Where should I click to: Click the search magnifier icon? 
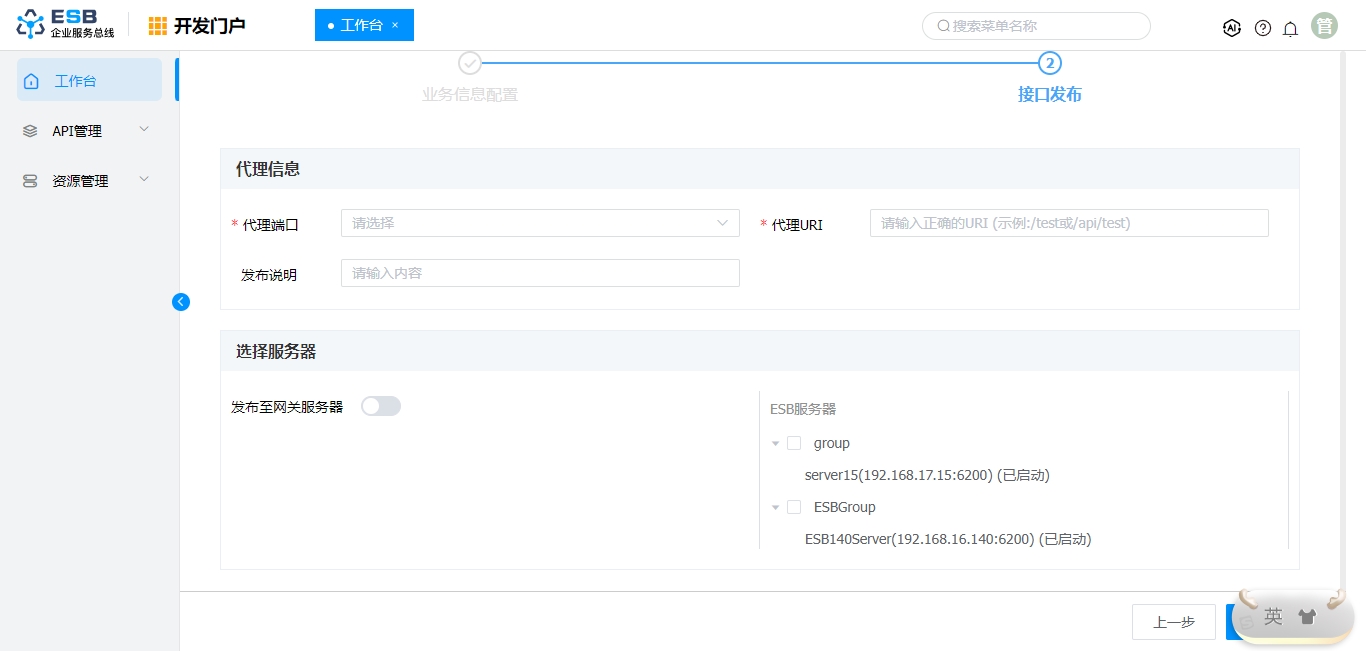pyautogui.click(x=943, y=26)
